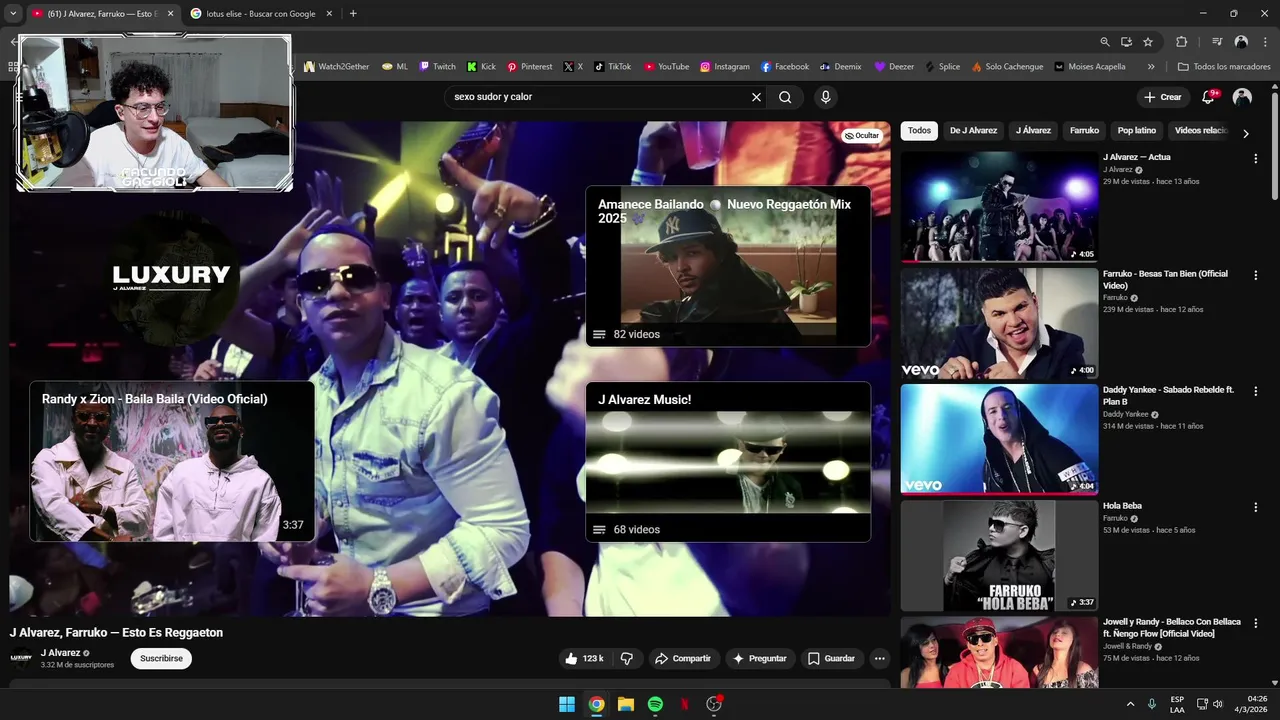Open OBS Studio from the taskbar
1280x720 pixels.
point(714,704)
